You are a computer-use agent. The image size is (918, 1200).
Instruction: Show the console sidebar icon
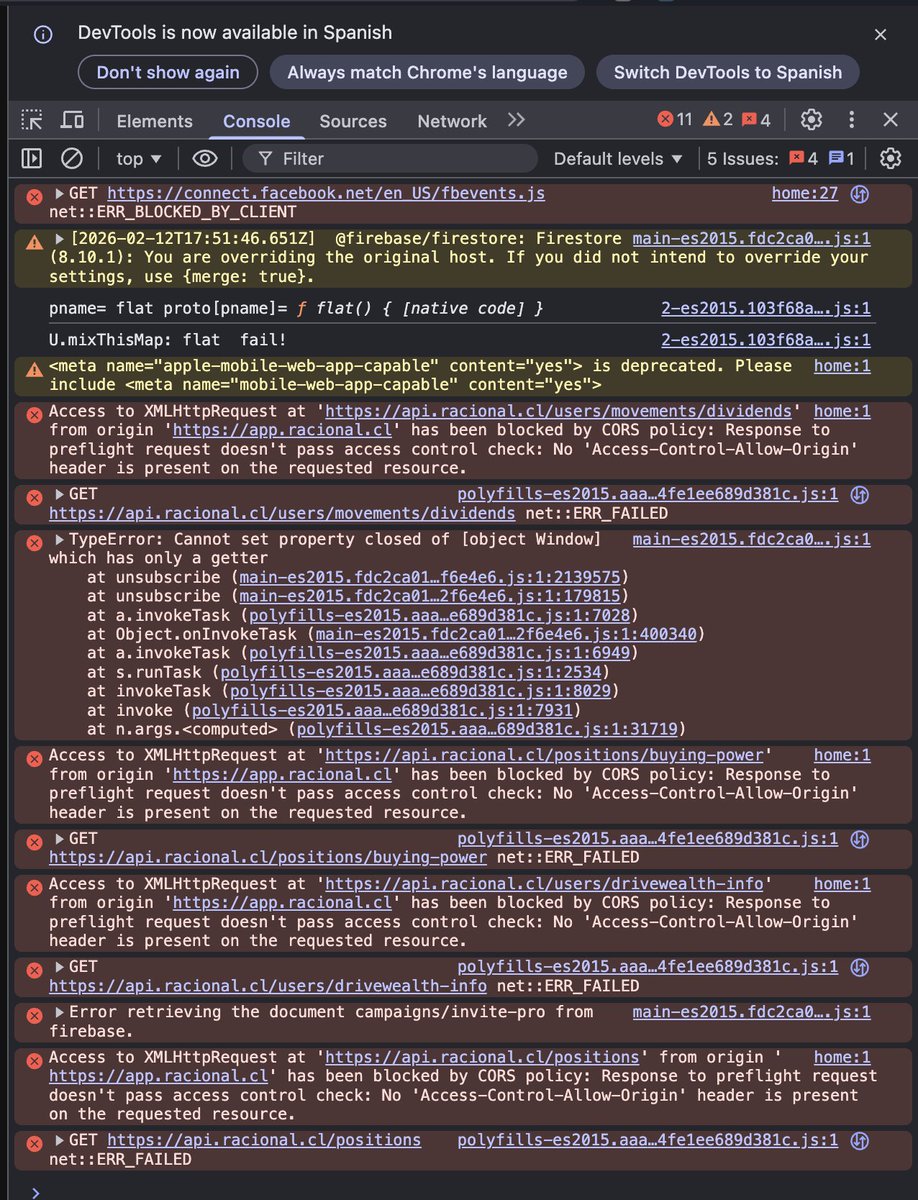(x=32, y=158)
